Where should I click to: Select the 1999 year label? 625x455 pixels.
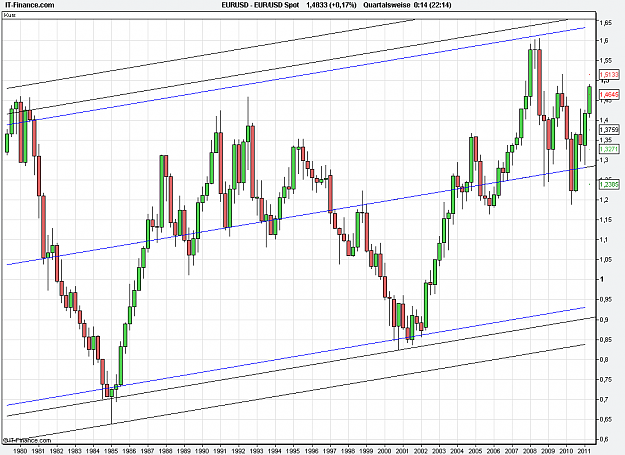(366, 451)
